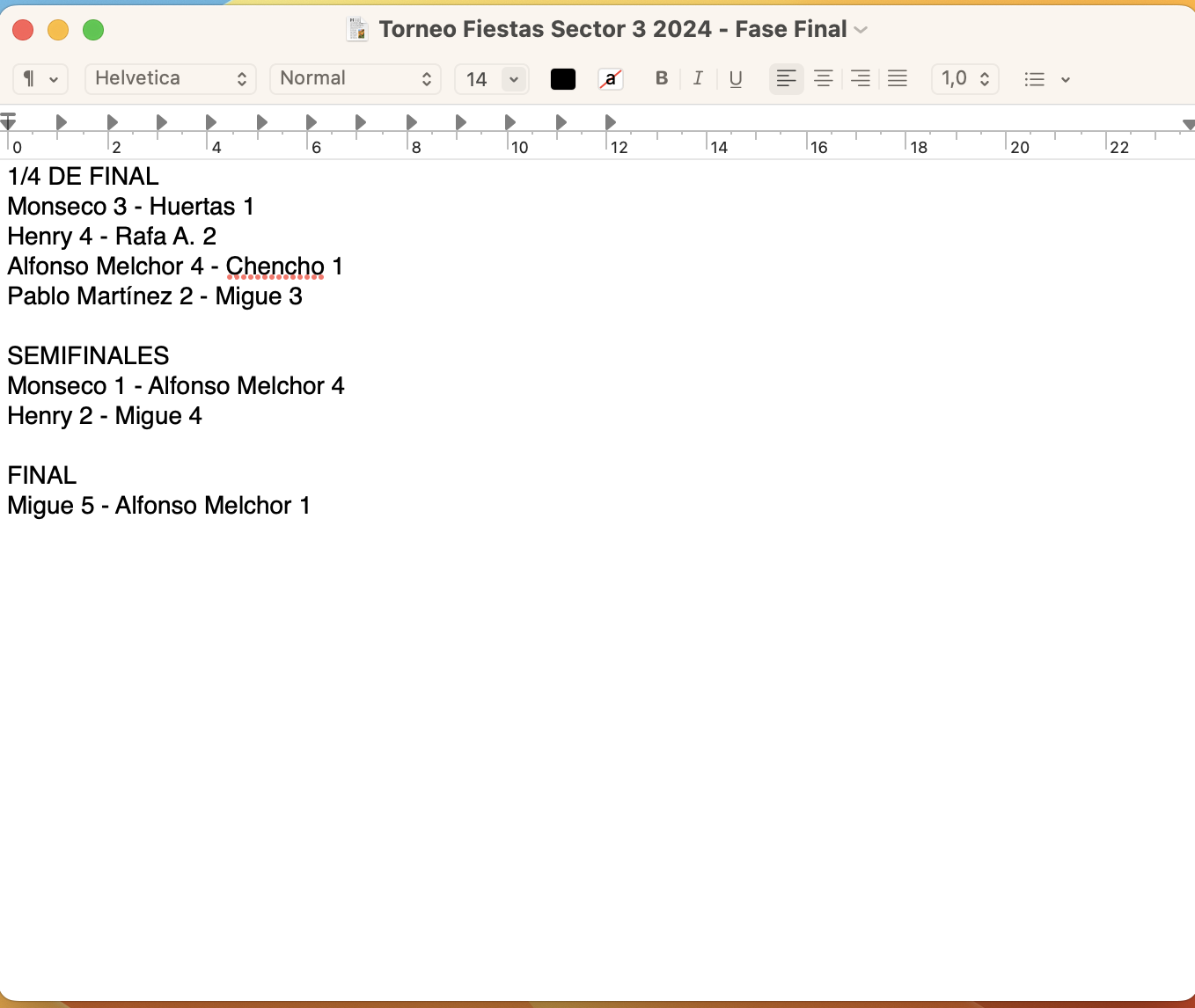
Task: Open the list bullets and numbering menu
Action: [1046, 79]
